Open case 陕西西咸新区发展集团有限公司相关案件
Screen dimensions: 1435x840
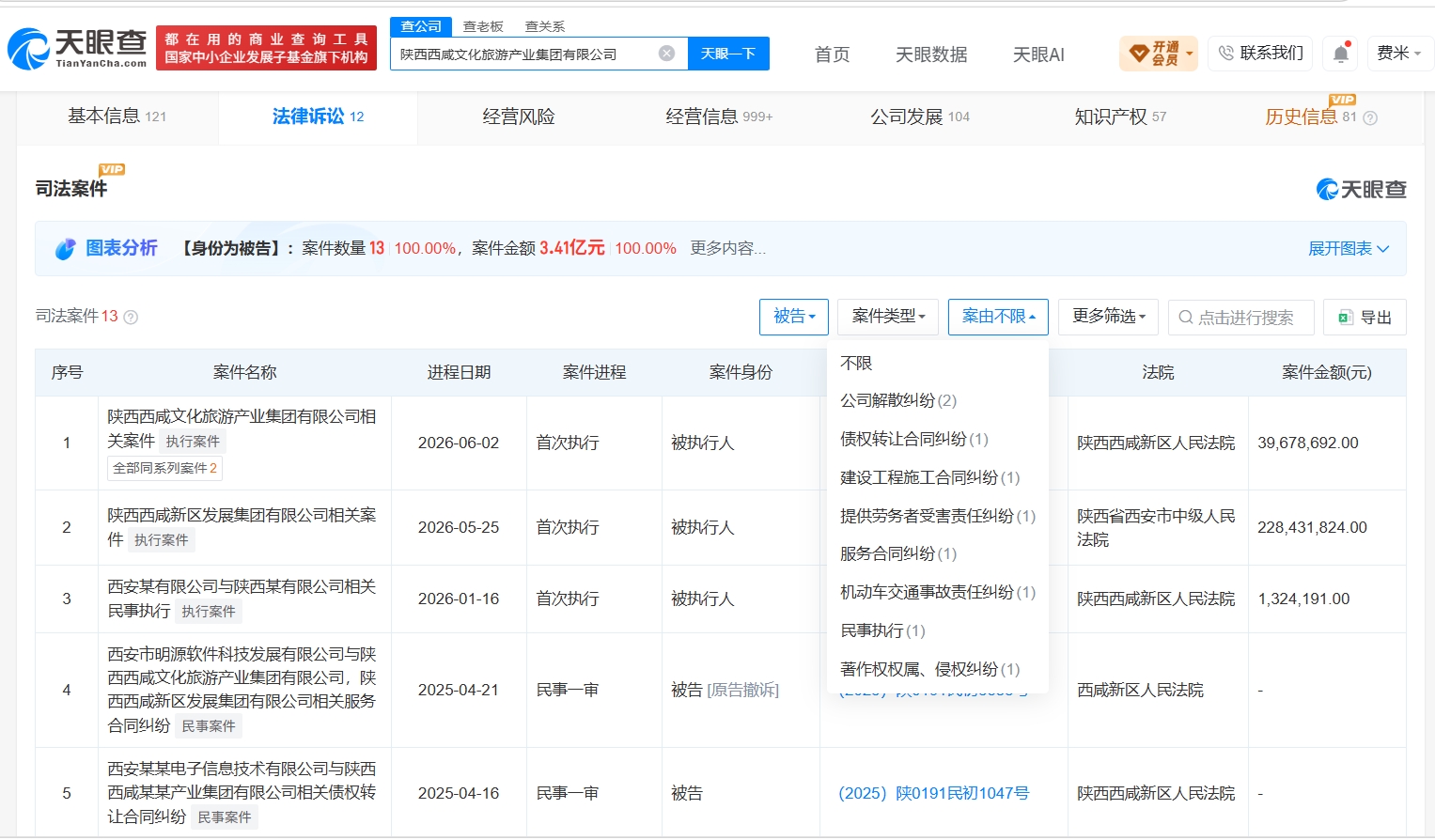click(x=242, y=527)
